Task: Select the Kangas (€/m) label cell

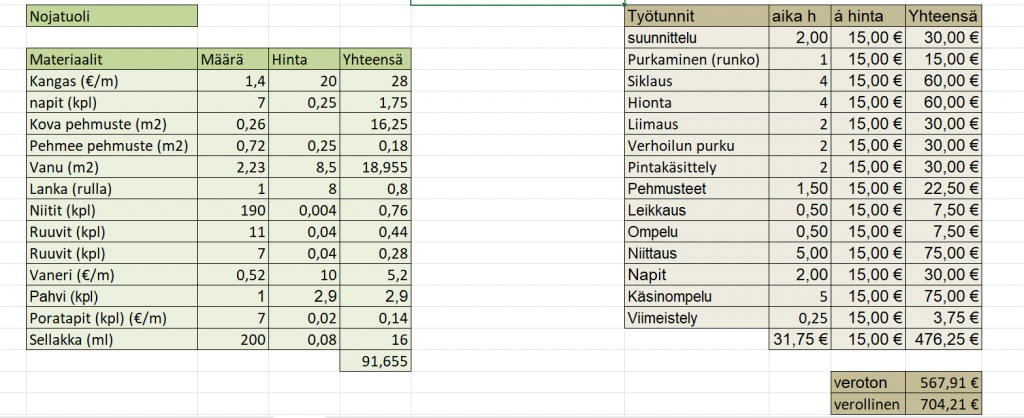Action: 112,81
